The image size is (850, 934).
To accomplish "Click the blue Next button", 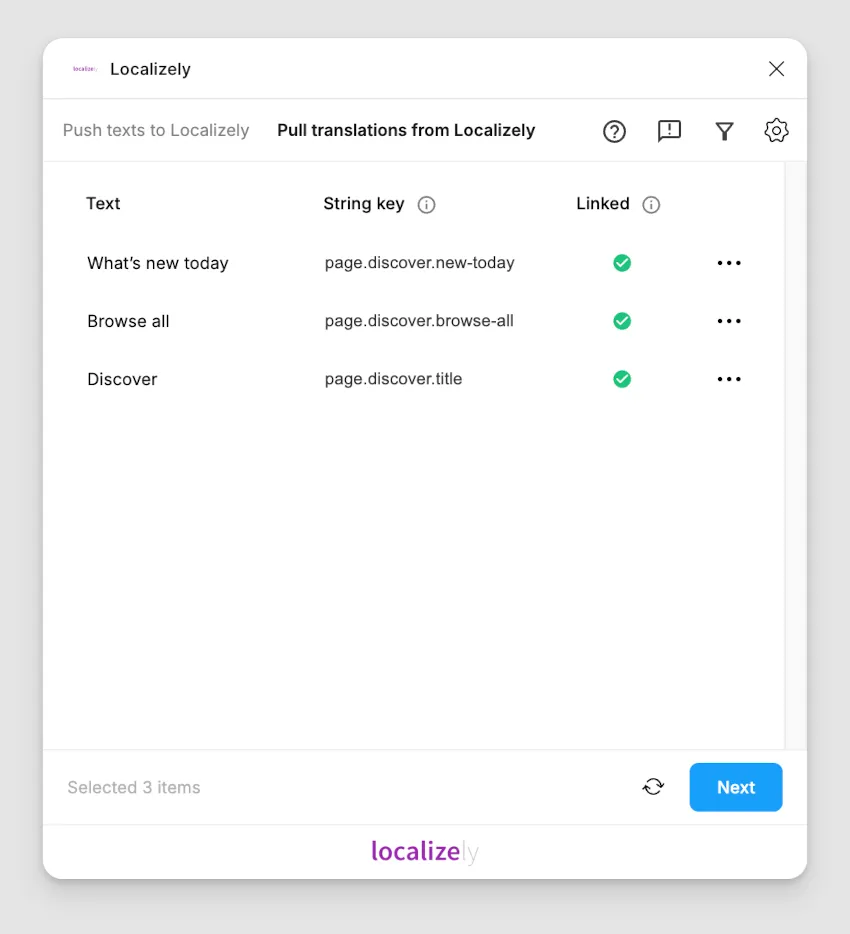I will point(736,787).
